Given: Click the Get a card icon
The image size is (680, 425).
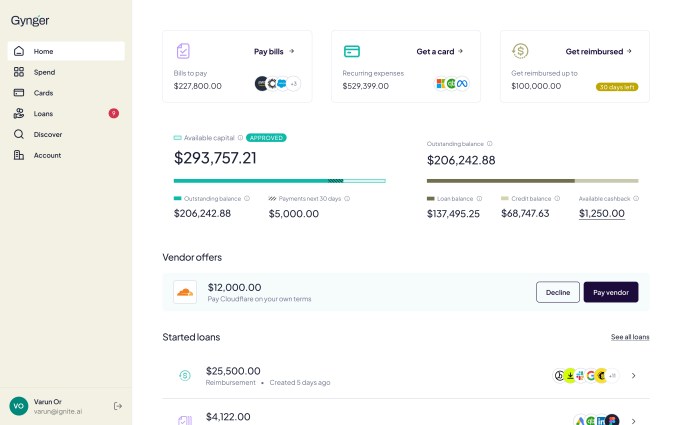Looking at the screenshot, I should (352, 51).
